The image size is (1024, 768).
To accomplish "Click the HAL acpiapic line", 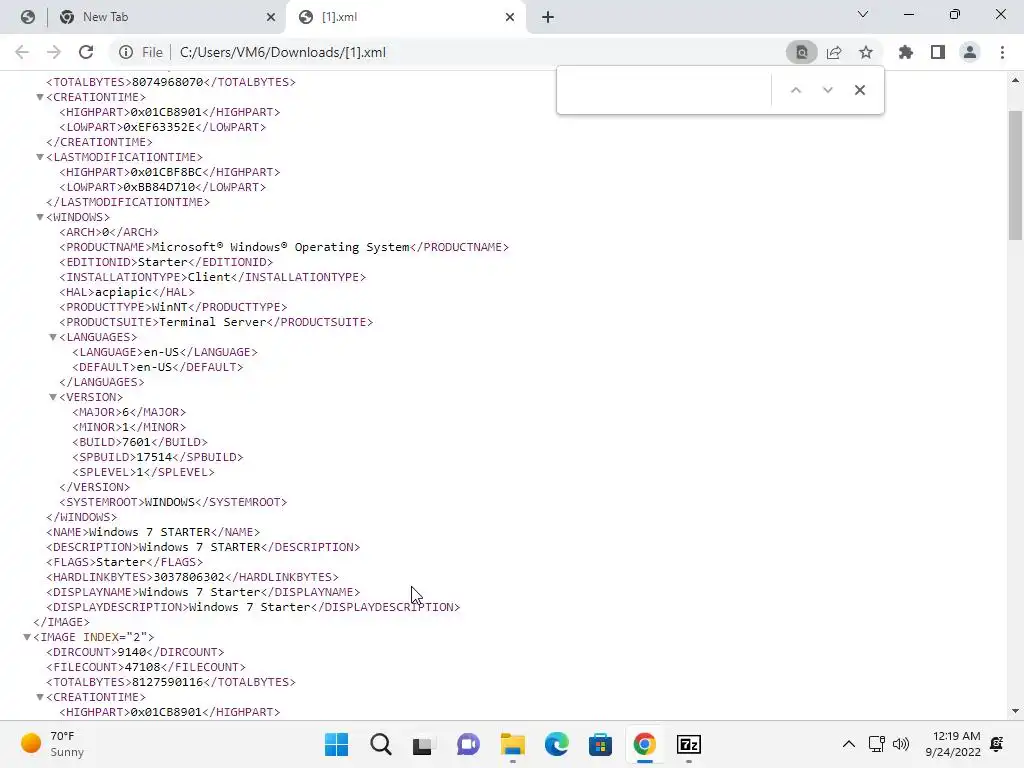I will pyautogui.click(x=127, y=293).
